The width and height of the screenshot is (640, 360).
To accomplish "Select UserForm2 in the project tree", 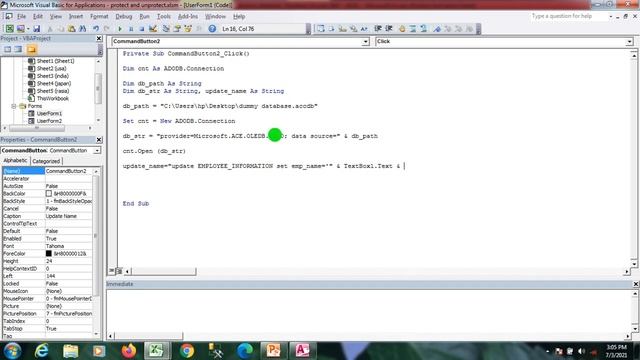I will pos(49,121).
